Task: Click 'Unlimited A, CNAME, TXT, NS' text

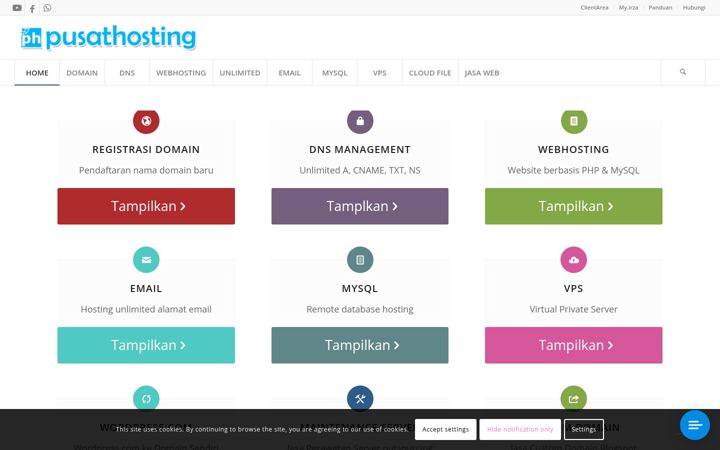Action: coord(360,170)
